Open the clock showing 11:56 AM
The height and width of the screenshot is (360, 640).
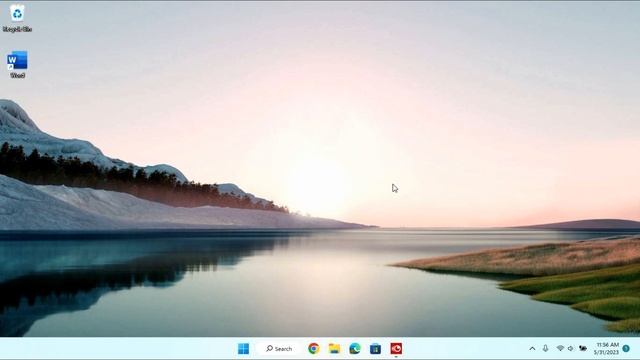[x=607, y=349]
